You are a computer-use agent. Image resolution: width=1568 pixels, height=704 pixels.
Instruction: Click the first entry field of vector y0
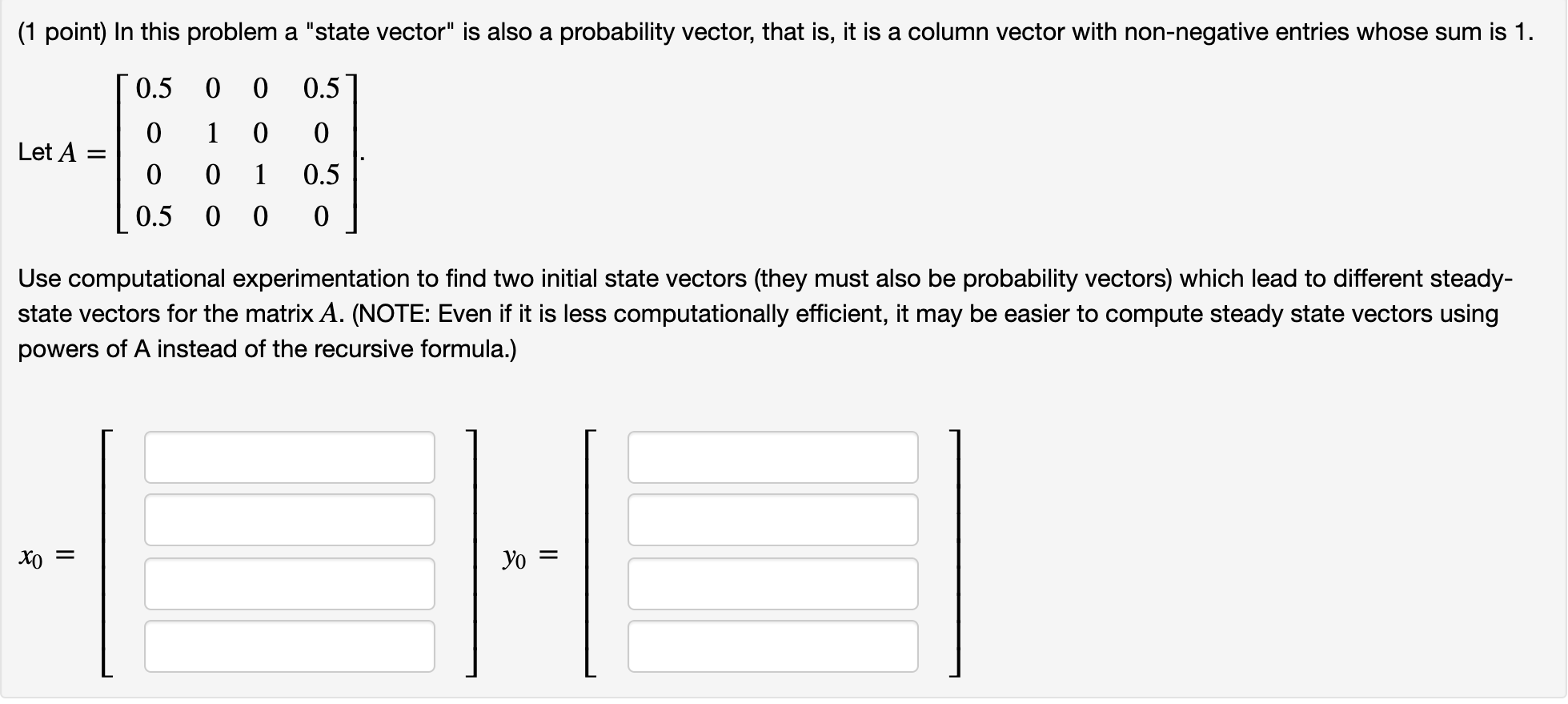[772, 457]
